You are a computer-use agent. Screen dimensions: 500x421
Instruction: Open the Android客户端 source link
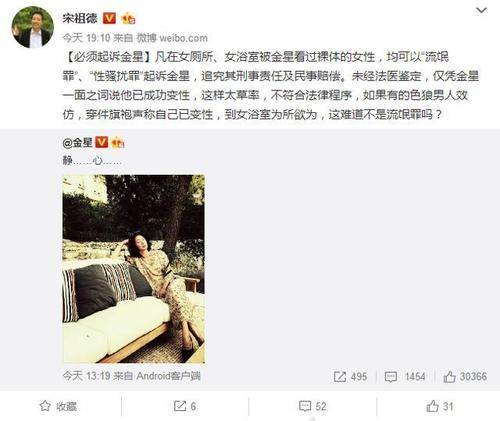169,376
